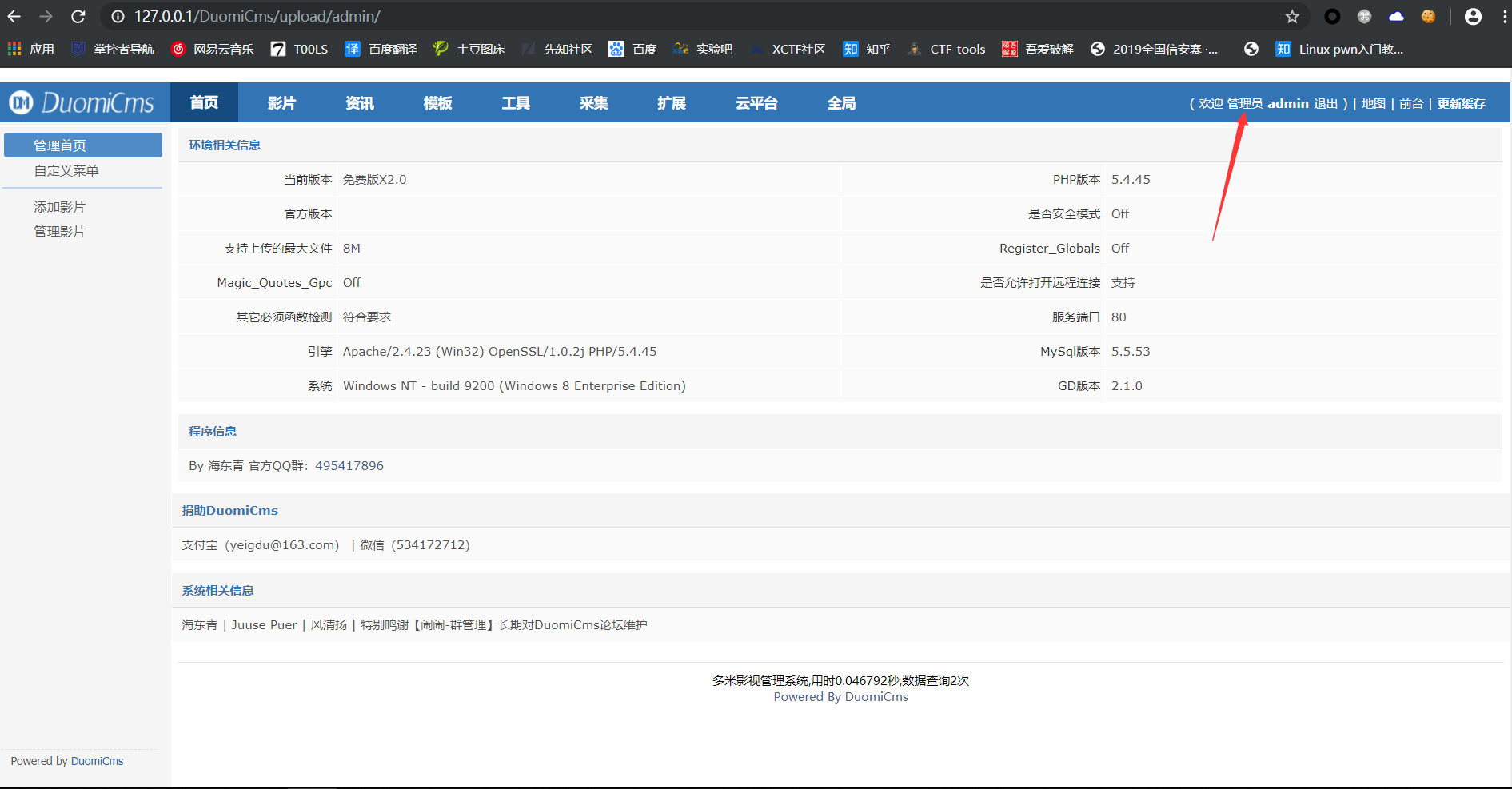Click the Apache/2.4.23 engine text
The width and height of the screenshot is (1512, 789).
pos(500,352)
